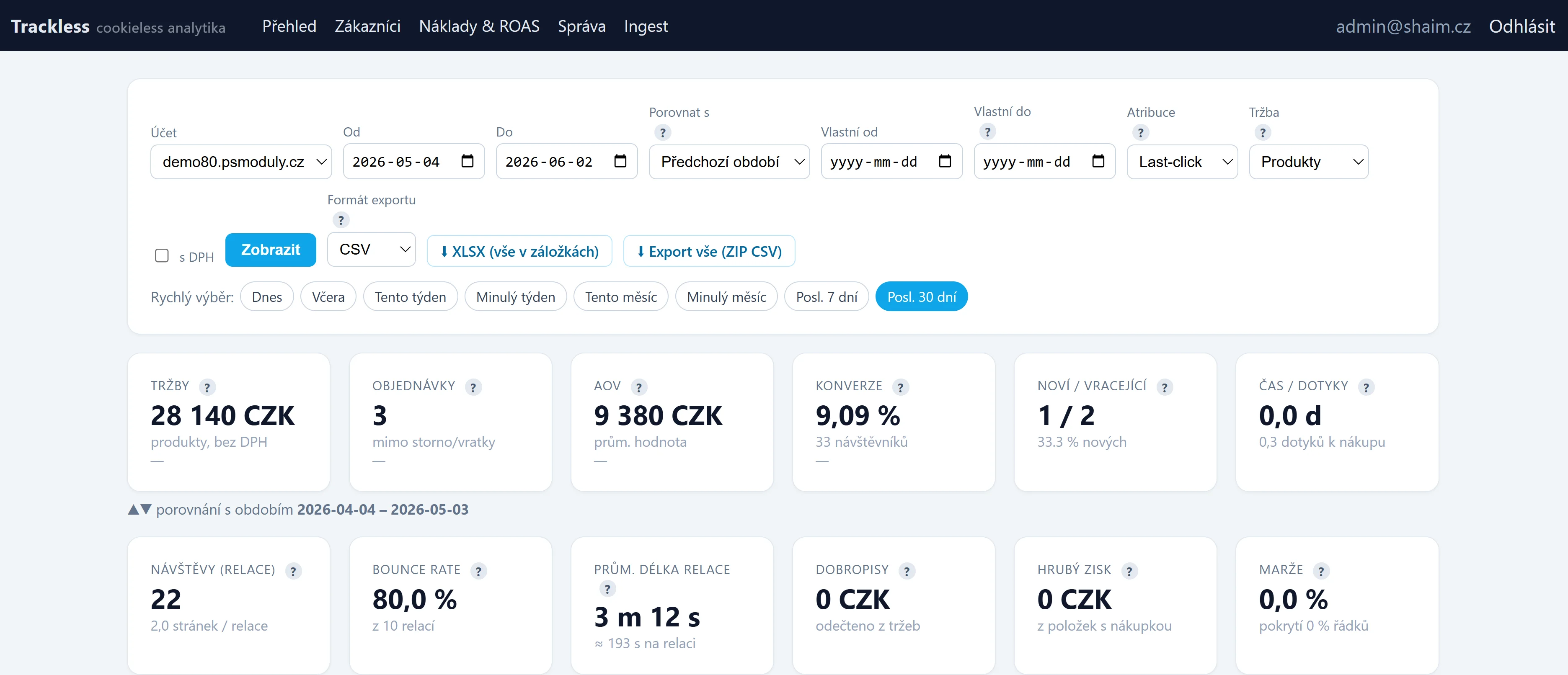Open help icon for Atribuce
This screenshot has width=1568, height=675.
[1140, 132]
